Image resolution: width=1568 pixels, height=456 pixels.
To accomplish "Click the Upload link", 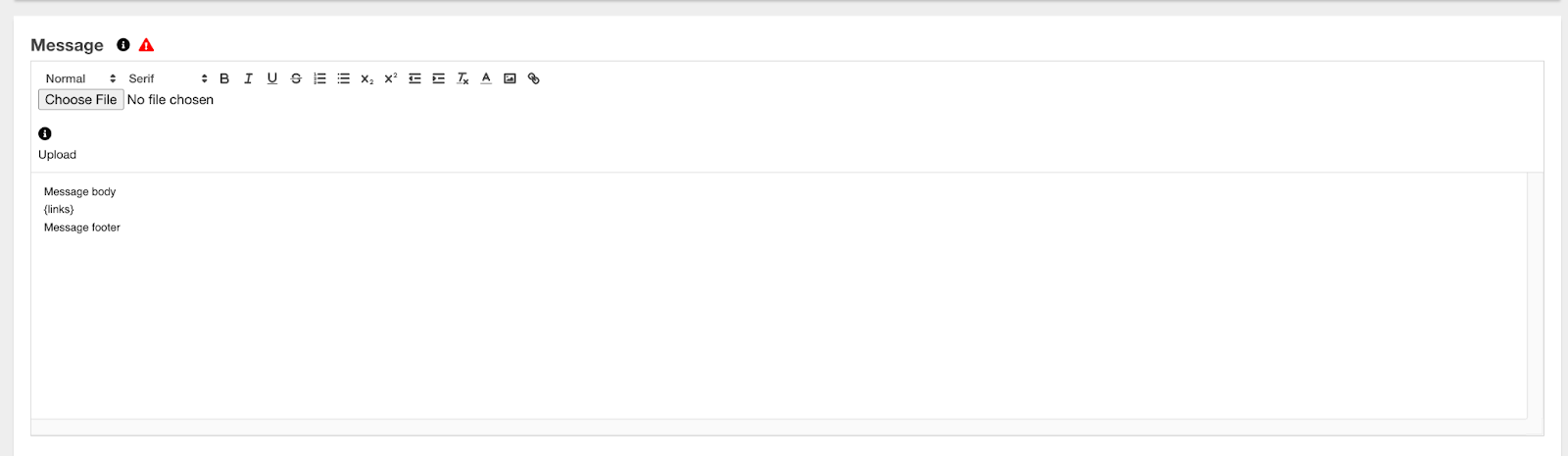I will pos(57,155).
